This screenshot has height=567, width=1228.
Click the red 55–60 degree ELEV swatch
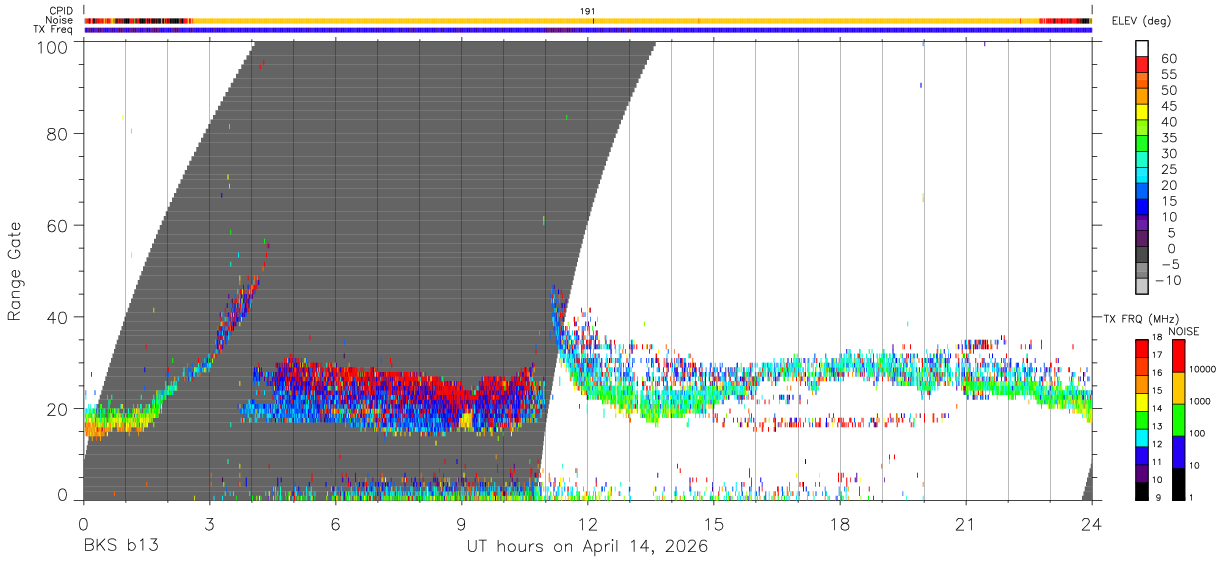tap(1142, 64)
